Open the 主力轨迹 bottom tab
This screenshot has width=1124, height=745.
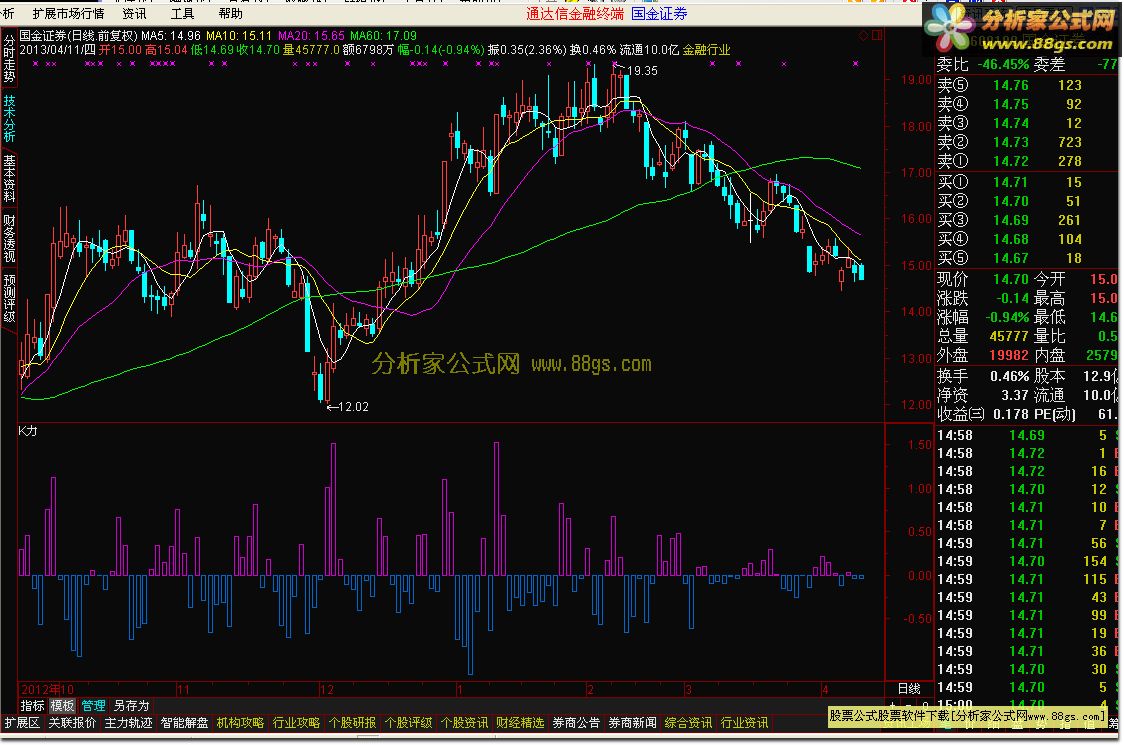(128, 723)
